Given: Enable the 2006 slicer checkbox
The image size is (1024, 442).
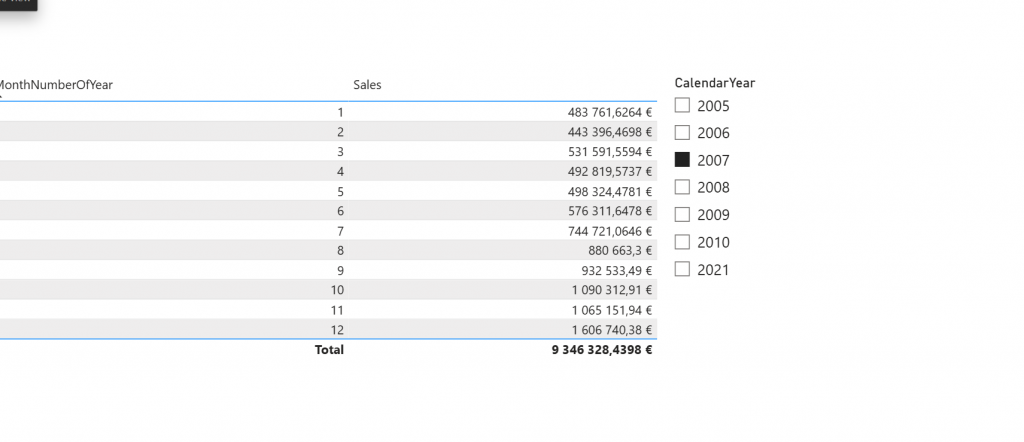Looking at the screenshot, I should (x=682, y=132).
